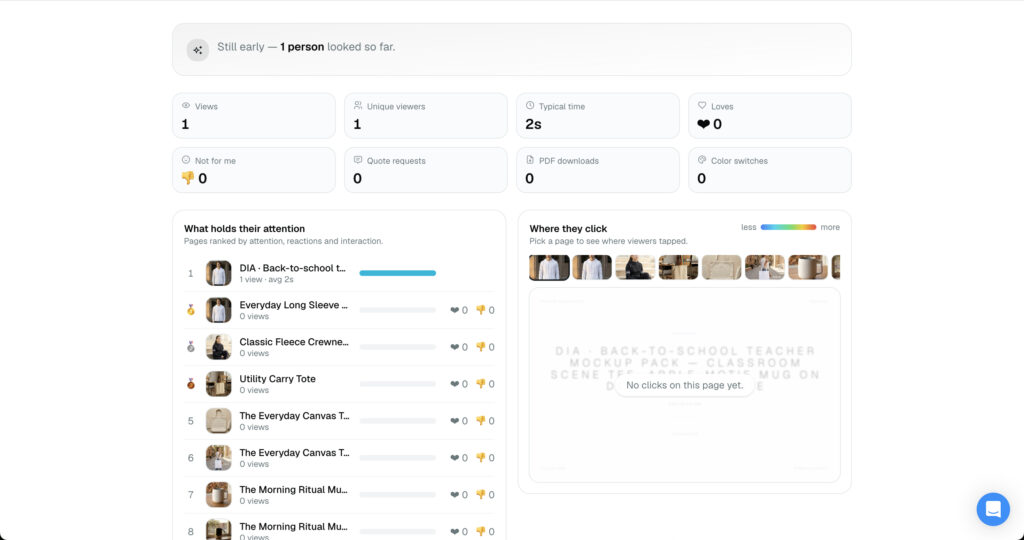Click the 'Where they click' heading
1024x540 pixels.
pos(568,229)
